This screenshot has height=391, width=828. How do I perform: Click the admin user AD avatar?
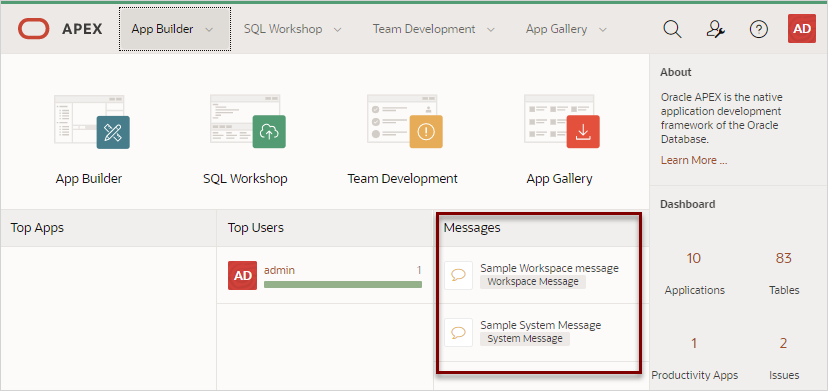pyautogui.click(x=242, y=275)
